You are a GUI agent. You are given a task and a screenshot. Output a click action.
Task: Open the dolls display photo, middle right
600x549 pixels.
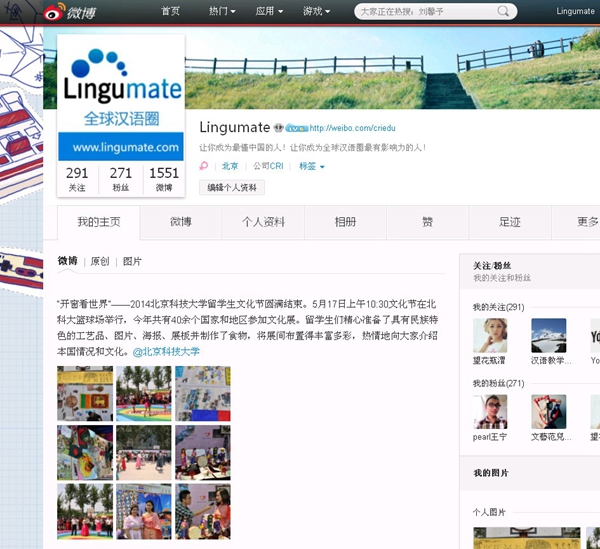point(203,453)
